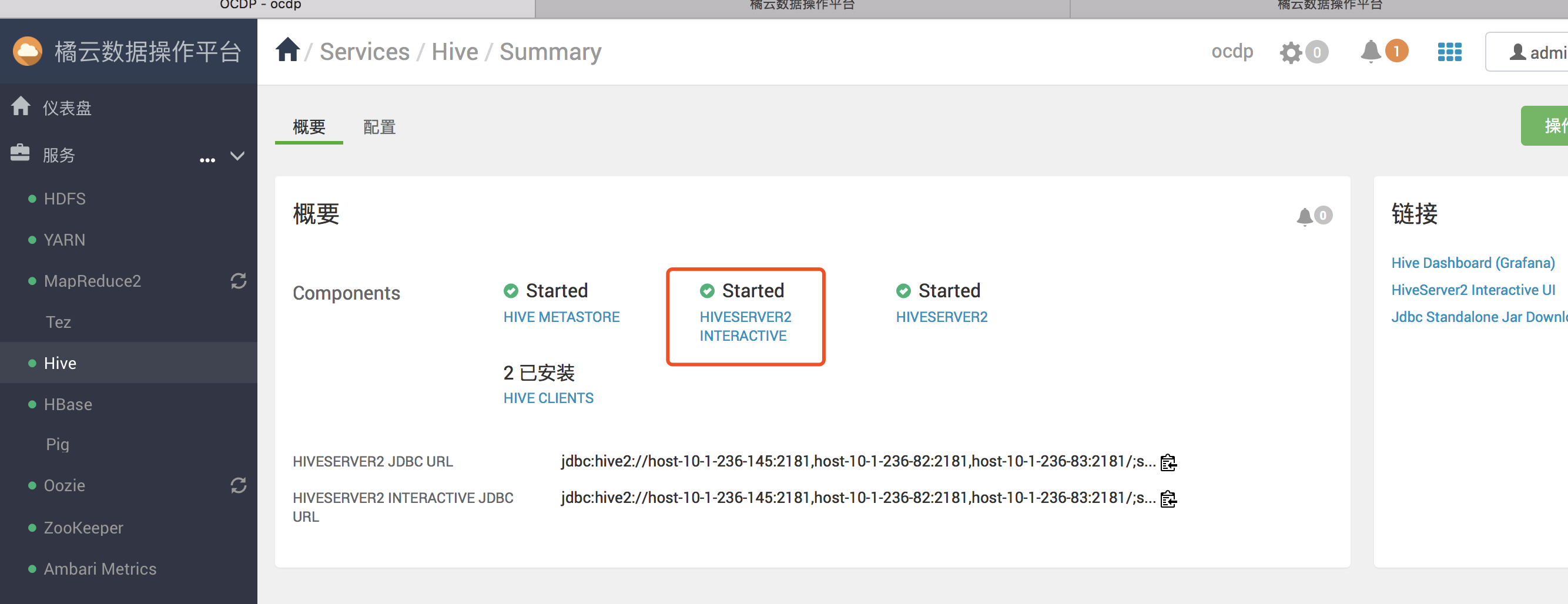Click the dashboard house icon in sidebar
Viewport: 1568px width, 604px height.
point(21,106)
